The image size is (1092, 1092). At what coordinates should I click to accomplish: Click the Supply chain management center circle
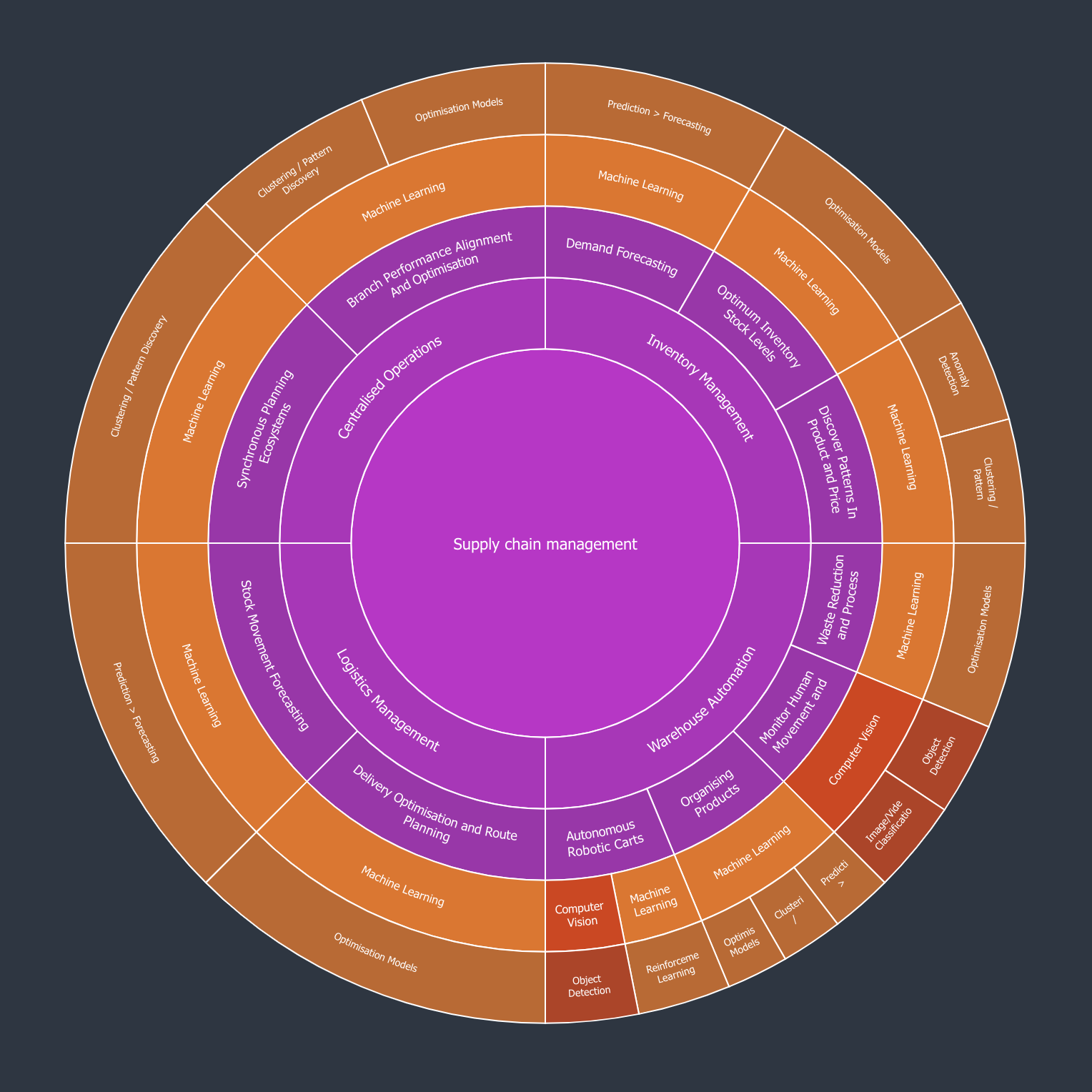pyautogui.click(x=545, y=543)
